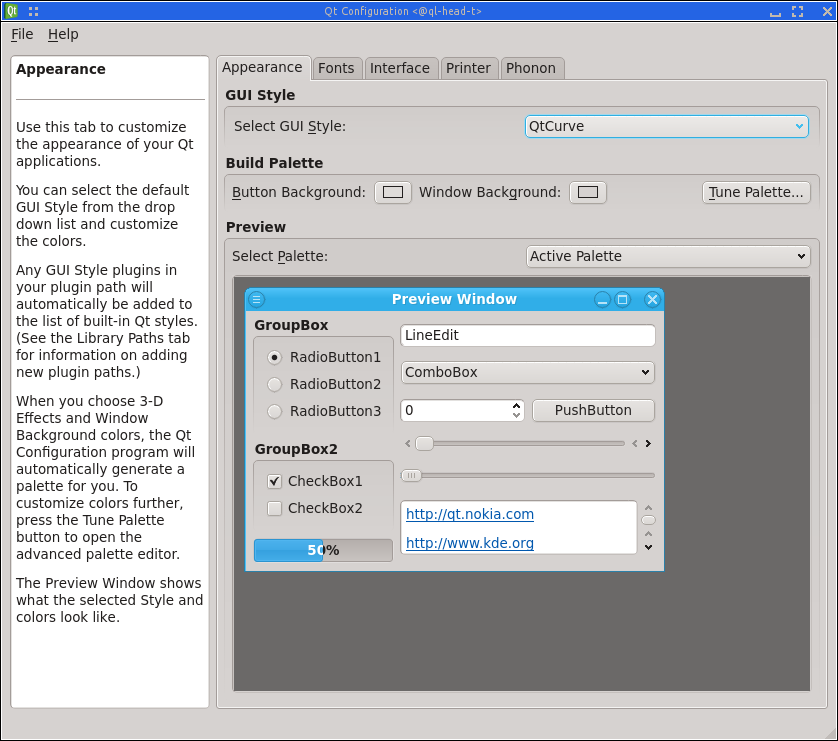Image resolution: width=838 pixels, height=741 pixels.
Task: Select RadioButton3 in GroupBox
Action: [x=275, y=411]
